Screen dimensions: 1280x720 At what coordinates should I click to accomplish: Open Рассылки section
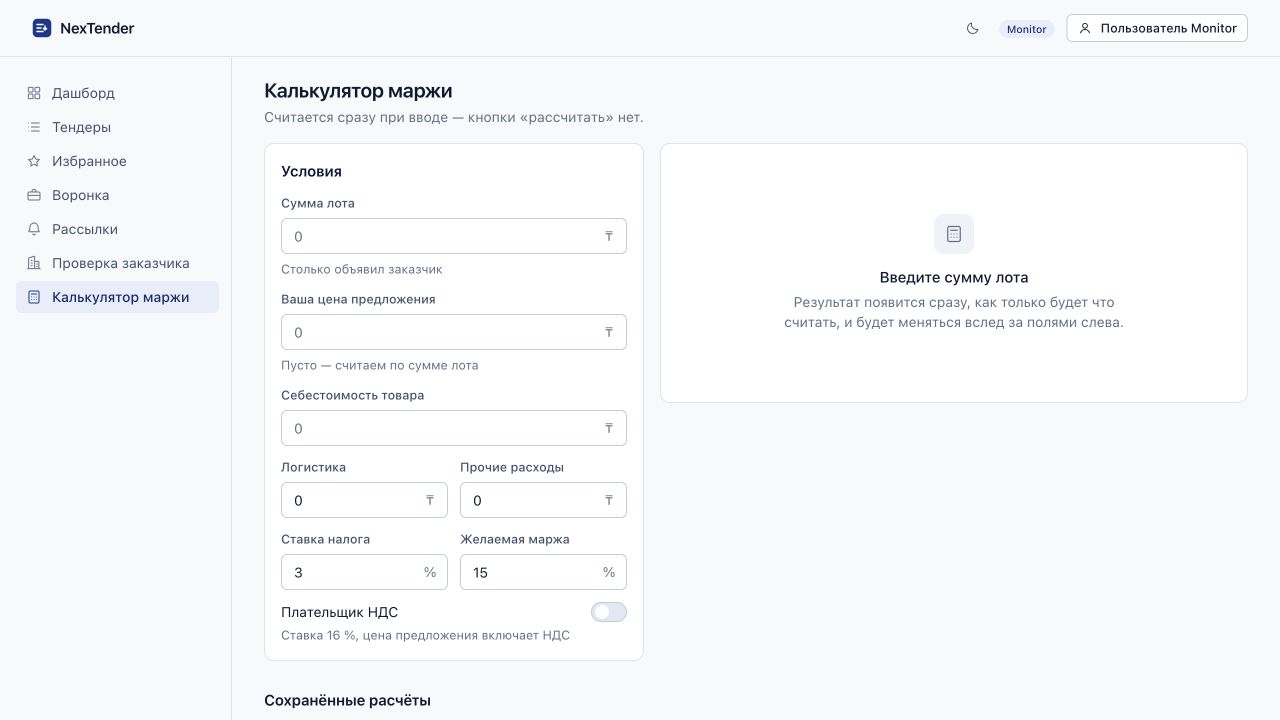tap(117, 229)
